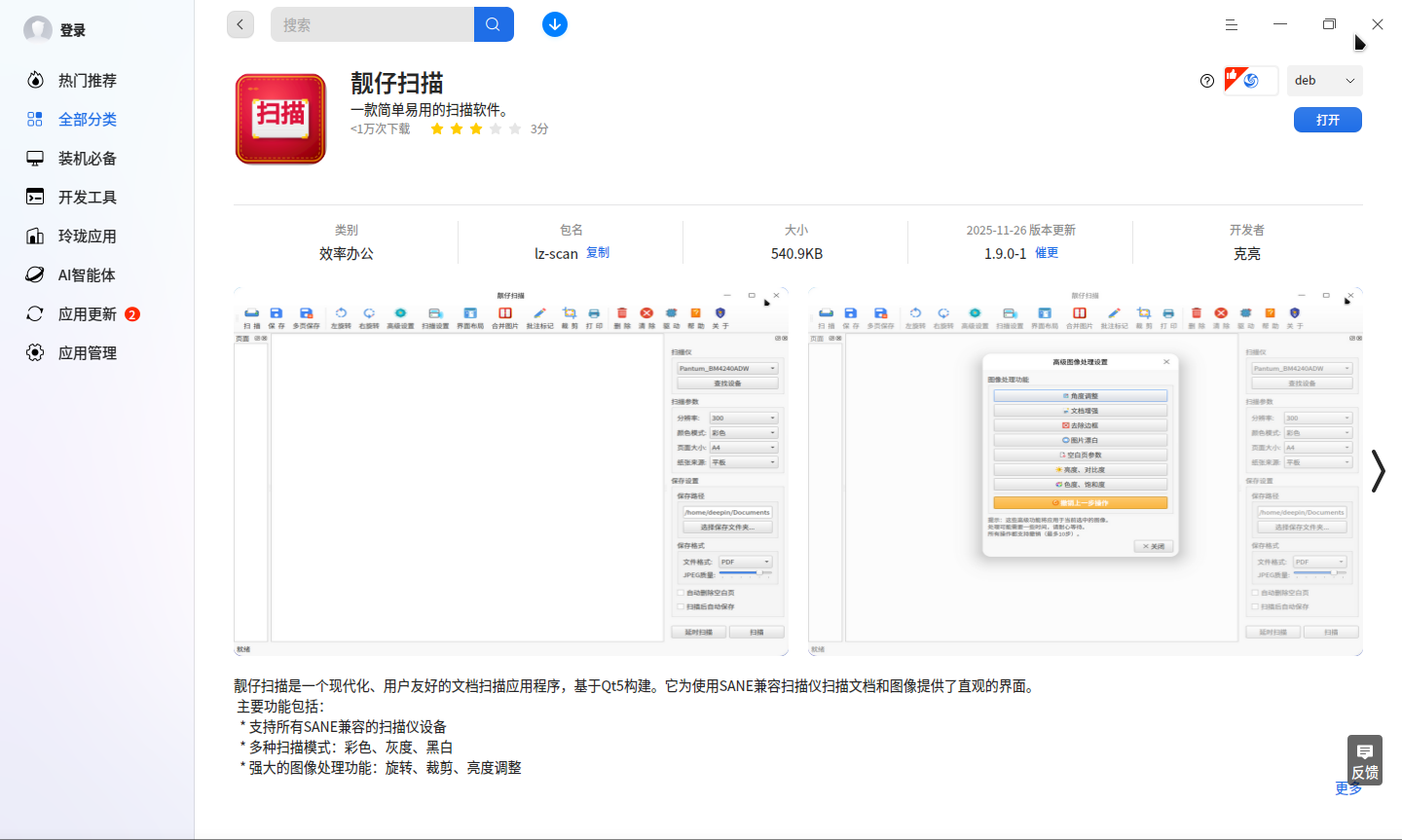
Task: Click the developer name 克亮
Action: (x=1247, y=253)
